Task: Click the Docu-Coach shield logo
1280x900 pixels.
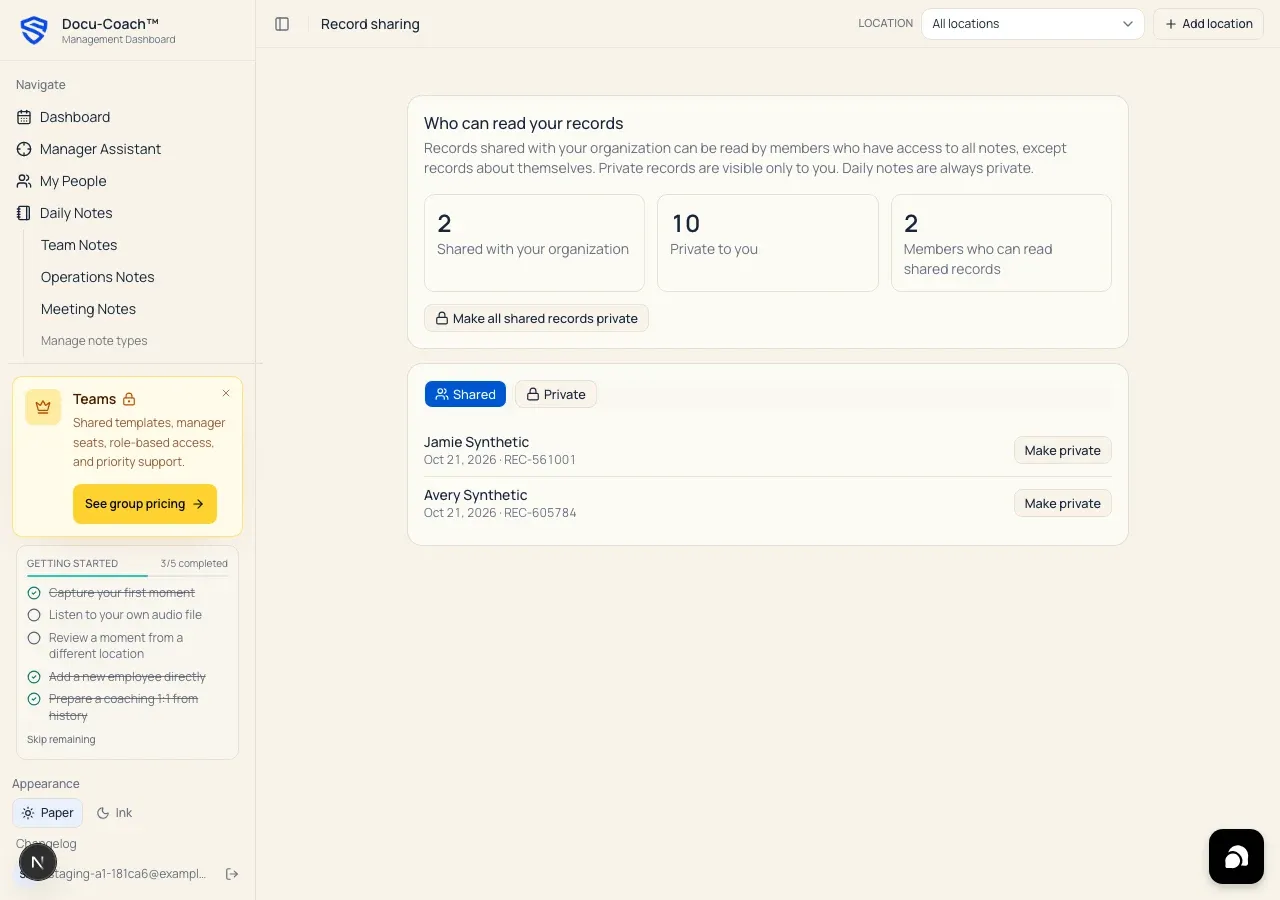Action: pos(34,30)
